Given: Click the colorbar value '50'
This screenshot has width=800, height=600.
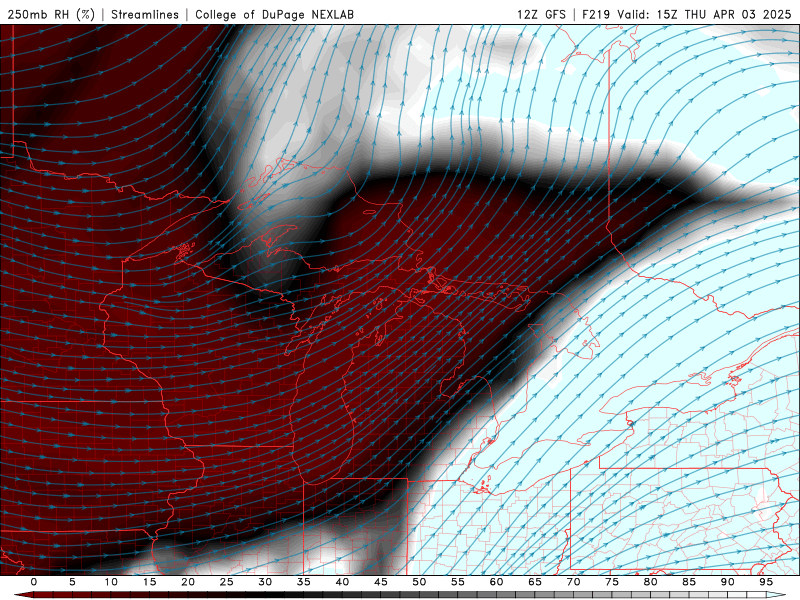Looking at the screenshot, I should [x=419, y=582].
